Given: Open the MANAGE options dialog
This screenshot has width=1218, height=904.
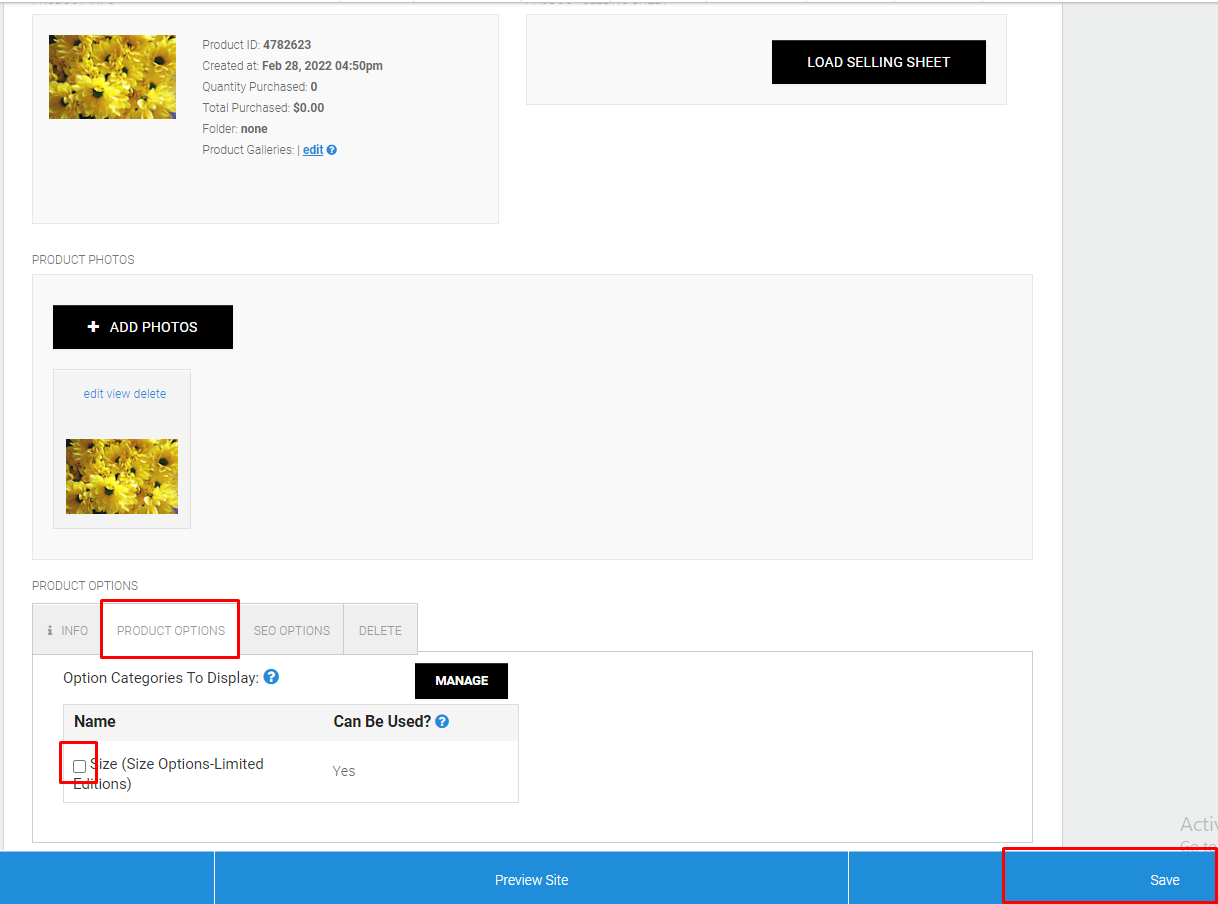Looking at the screenshot, I should pyautogui.click(x=461, y=681).
